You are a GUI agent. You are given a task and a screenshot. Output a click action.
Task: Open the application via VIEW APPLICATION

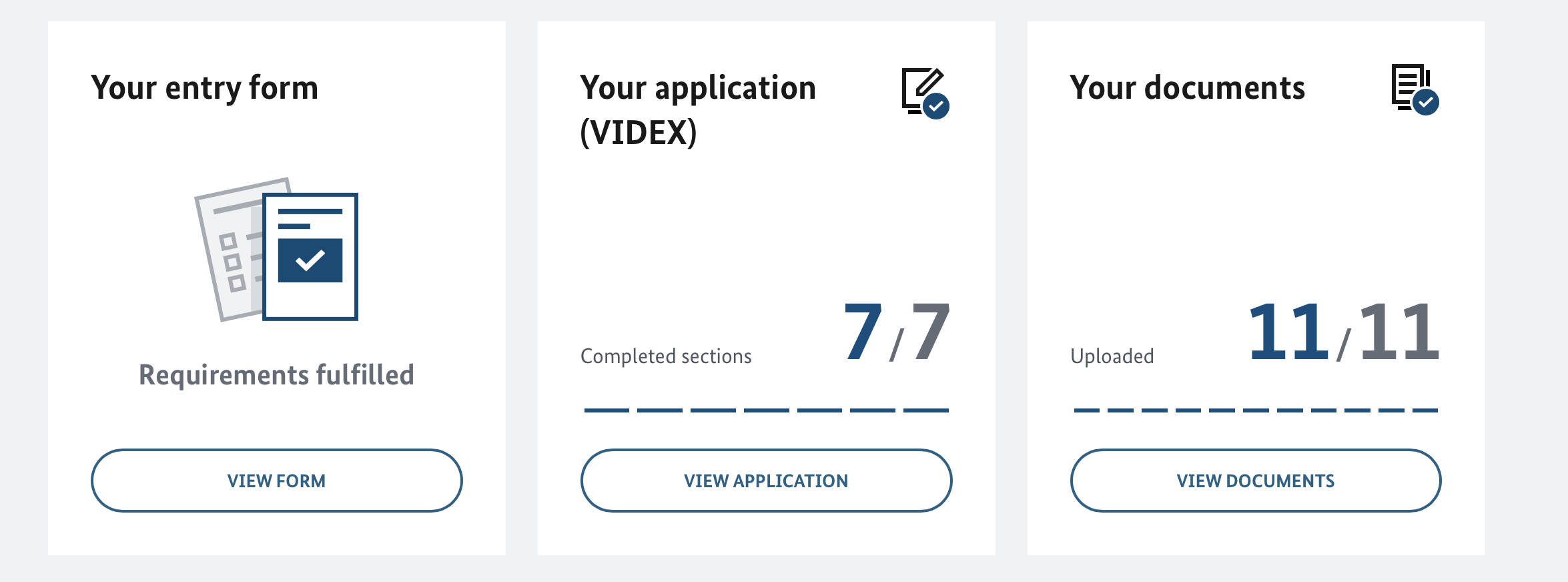click(766, 481)
